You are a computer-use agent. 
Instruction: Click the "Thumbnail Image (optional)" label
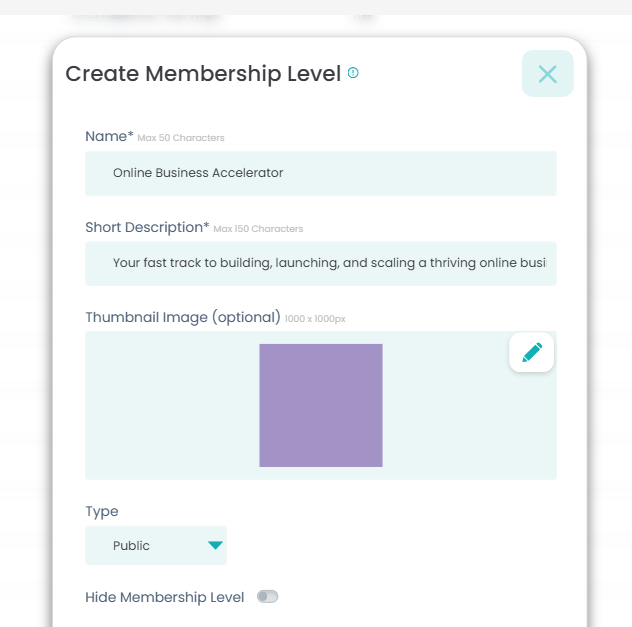coord(182,317)
